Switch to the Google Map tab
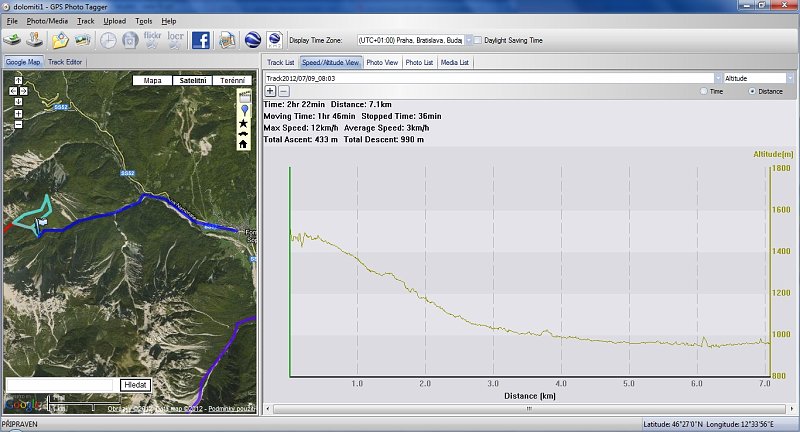The image size is (800, 432). (x=23, y=62)
